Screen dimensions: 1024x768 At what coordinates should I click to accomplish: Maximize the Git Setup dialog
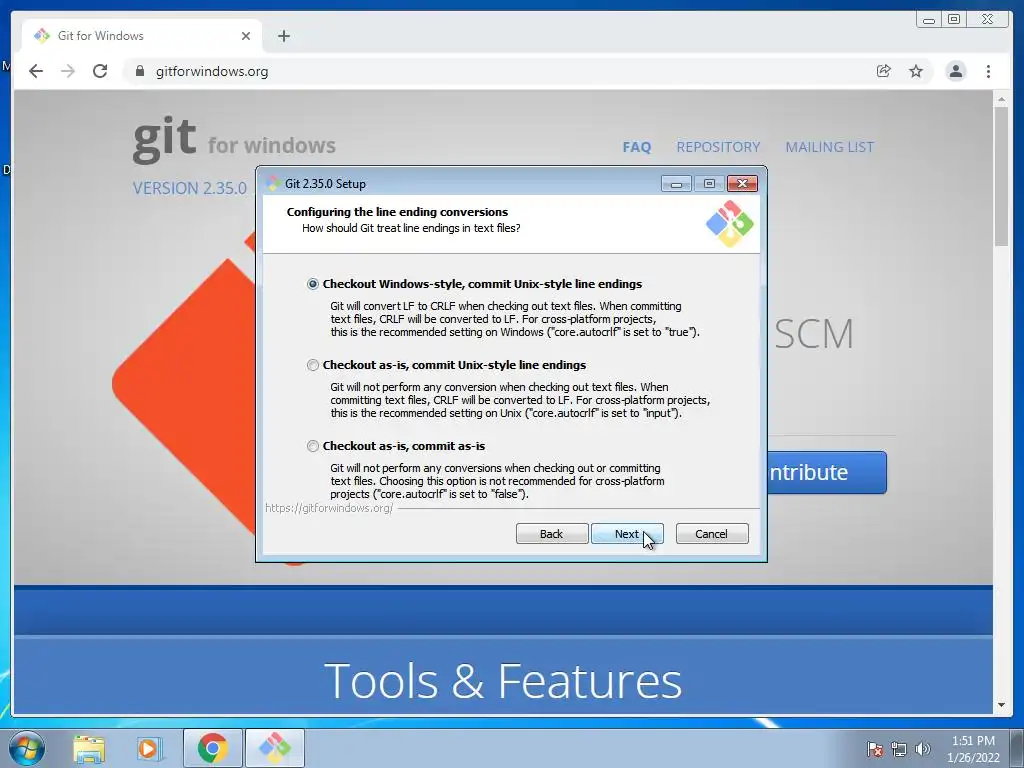point(709,184)
